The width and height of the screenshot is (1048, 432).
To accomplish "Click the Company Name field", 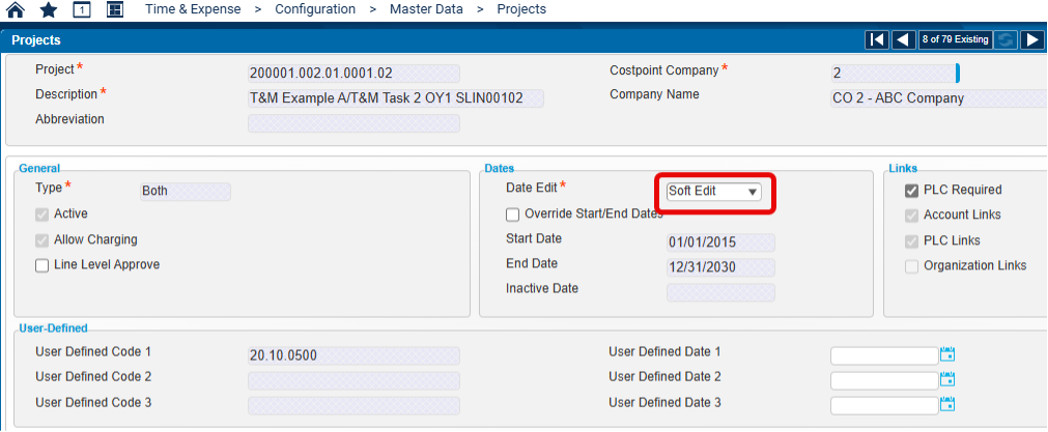I will click(x=938, y=99).
